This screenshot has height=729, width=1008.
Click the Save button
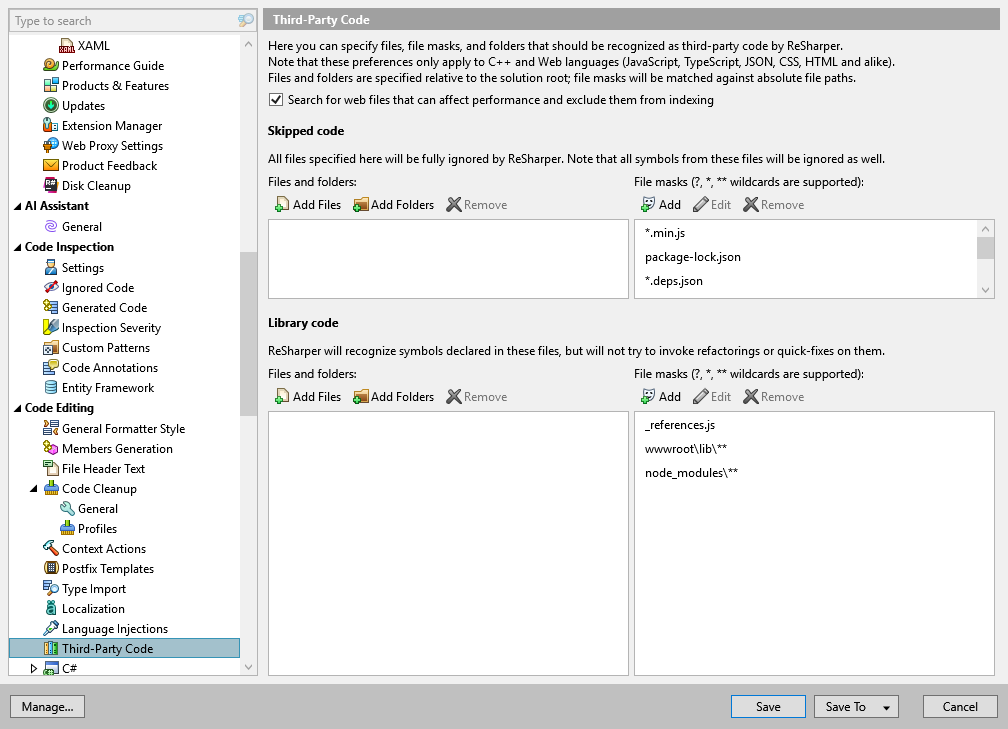tap(768, 706)
